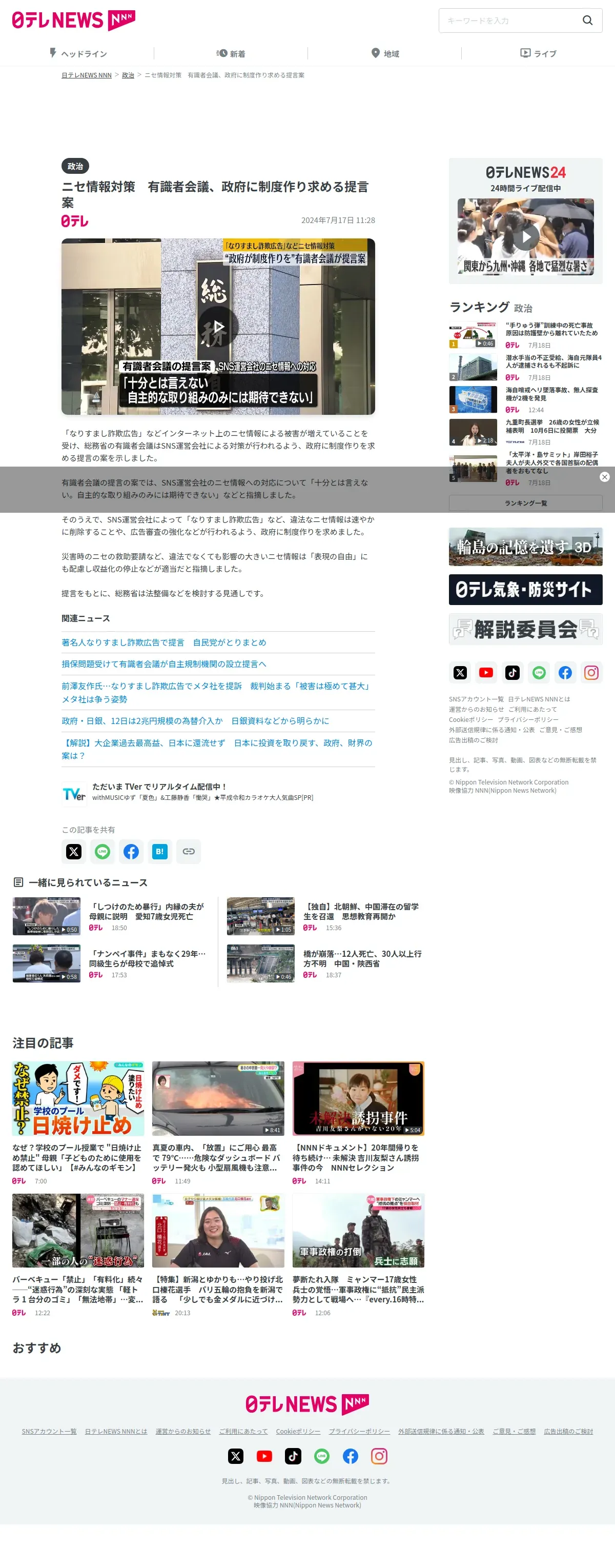The image size is (615, 1568).
Task: Click footer SNSアカウント一覧 link
Action: click(x=49, y=1431)
